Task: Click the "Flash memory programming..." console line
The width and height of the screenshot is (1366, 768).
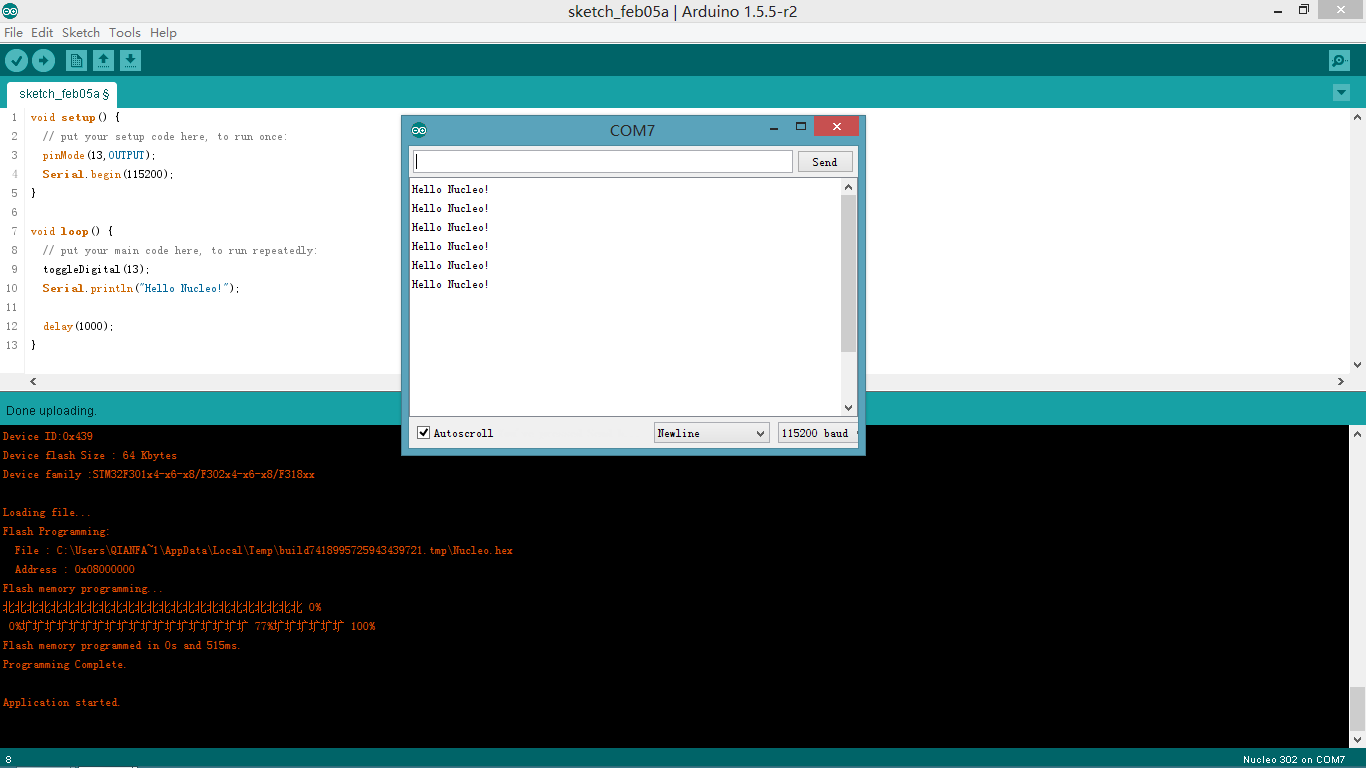Action: [82, 588]
